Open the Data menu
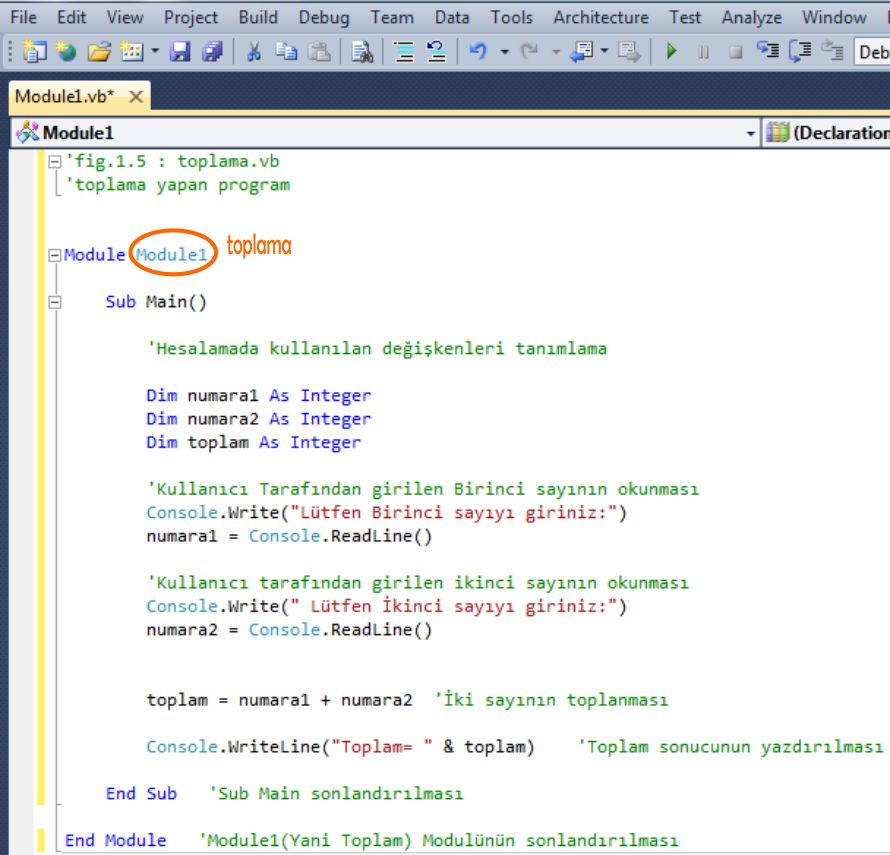 (452, 18)
